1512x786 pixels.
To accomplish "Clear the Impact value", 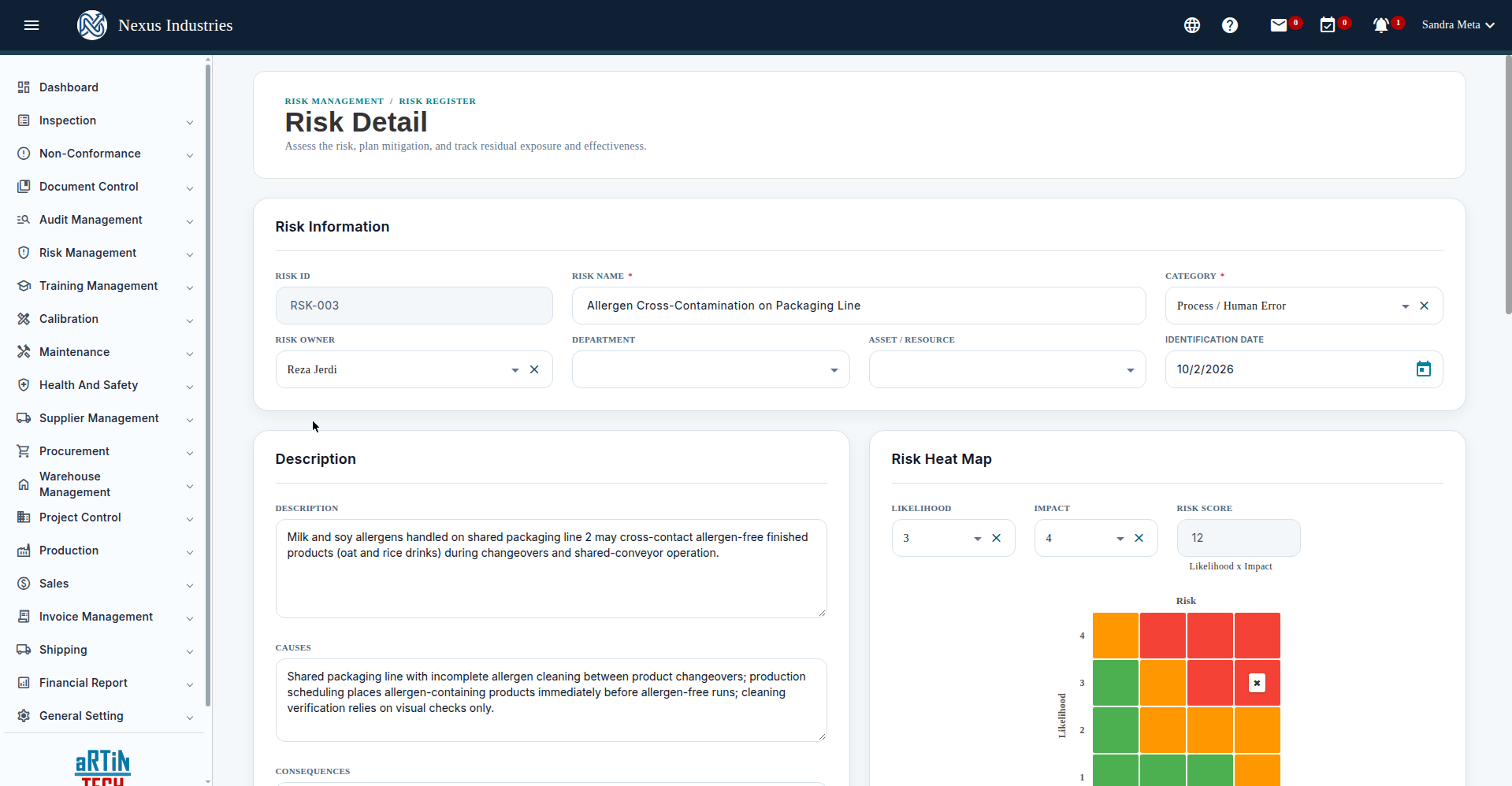I will 1139,538.
